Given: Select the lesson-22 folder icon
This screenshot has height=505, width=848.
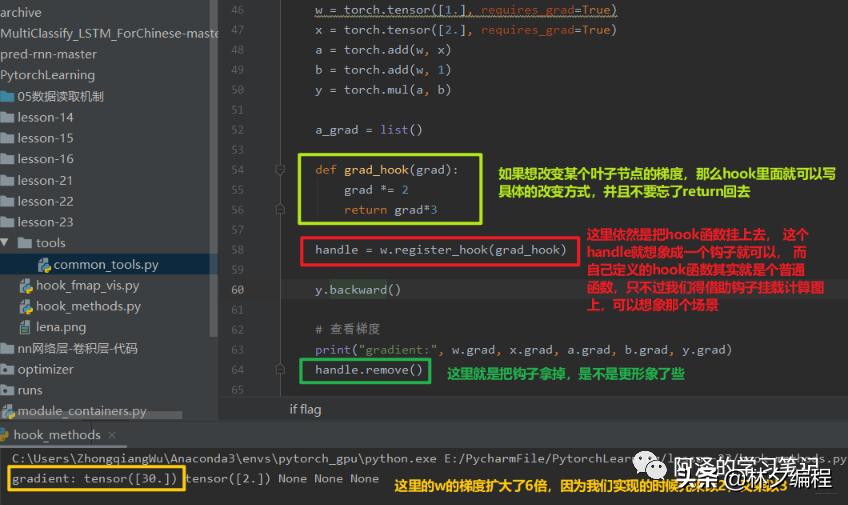Looking at the screenshot, I should [x=8, y=201].
